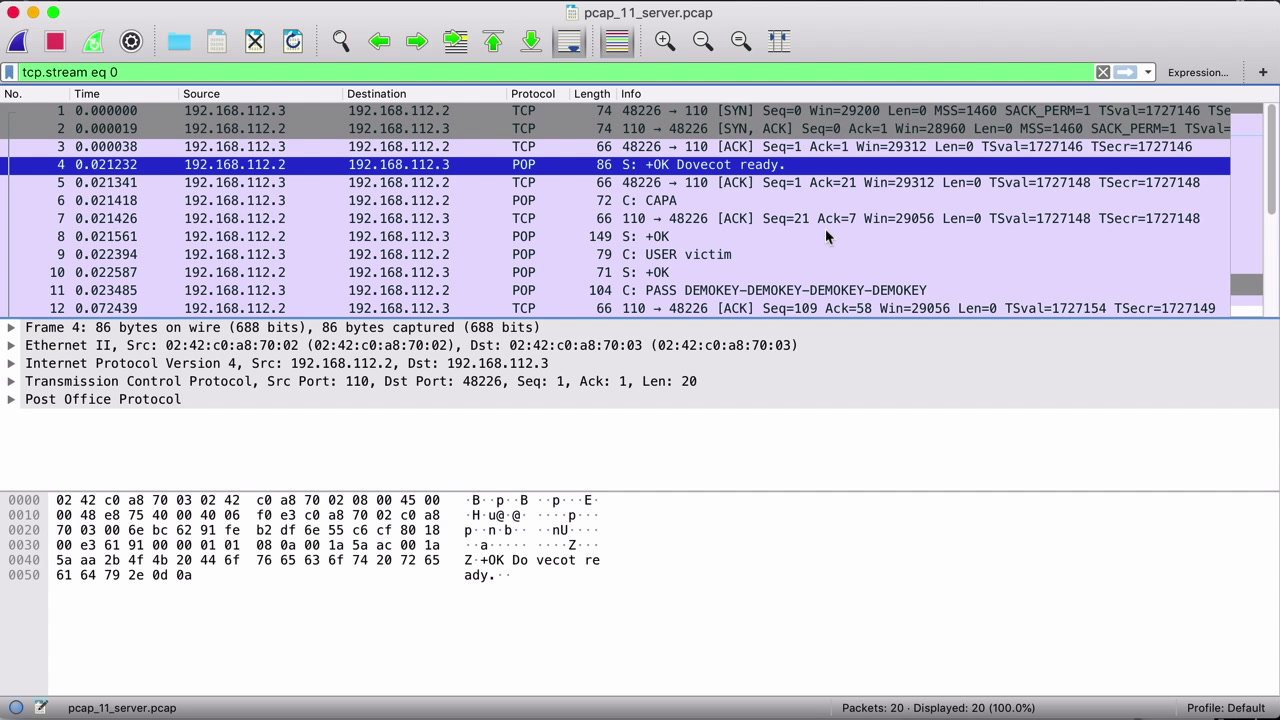Image resolution: width=1280 pixels, height=720 pixels.
Task: Open capture options gear icon
Action: 131,41
